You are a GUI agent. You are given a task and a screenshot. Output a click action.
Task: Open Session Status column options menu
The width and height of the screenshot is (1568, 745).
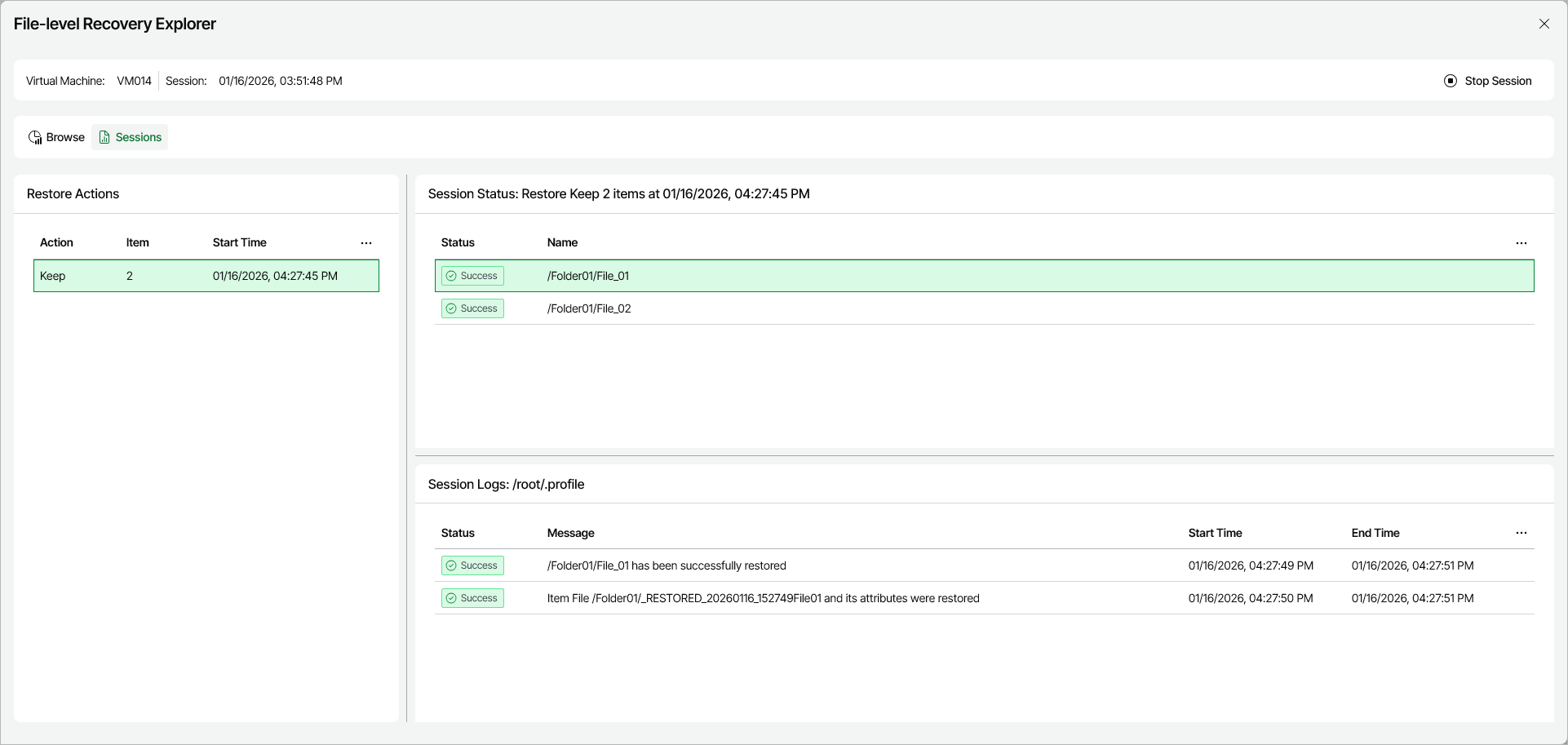point(1521,243)
